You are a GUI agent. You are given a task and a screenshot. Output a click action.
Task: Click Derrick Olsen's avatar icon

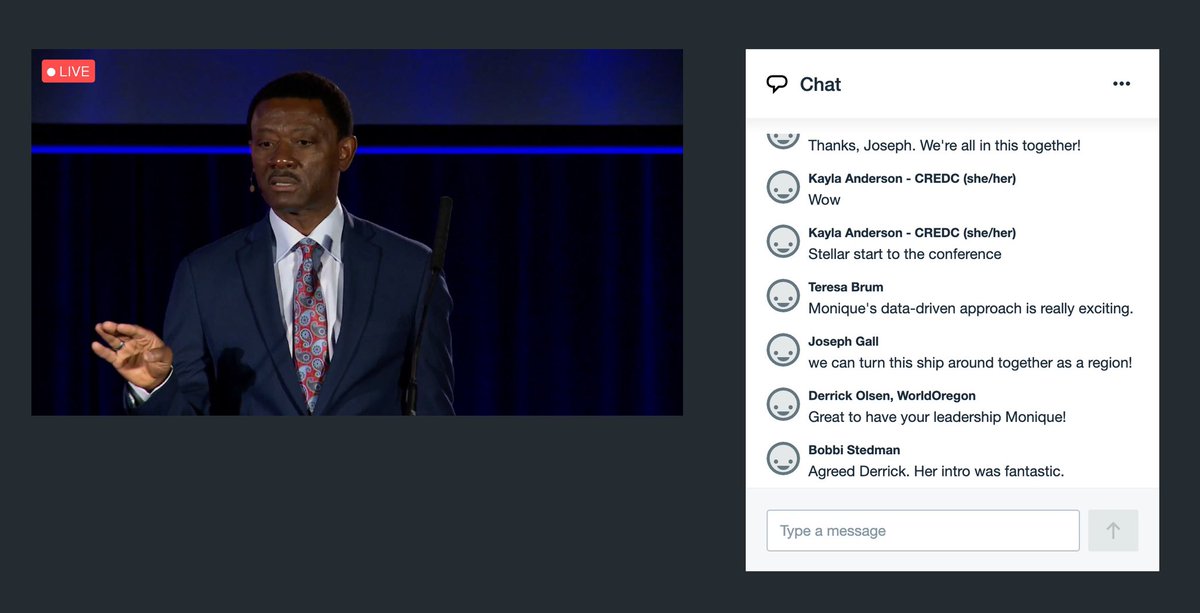coord(783,404)
